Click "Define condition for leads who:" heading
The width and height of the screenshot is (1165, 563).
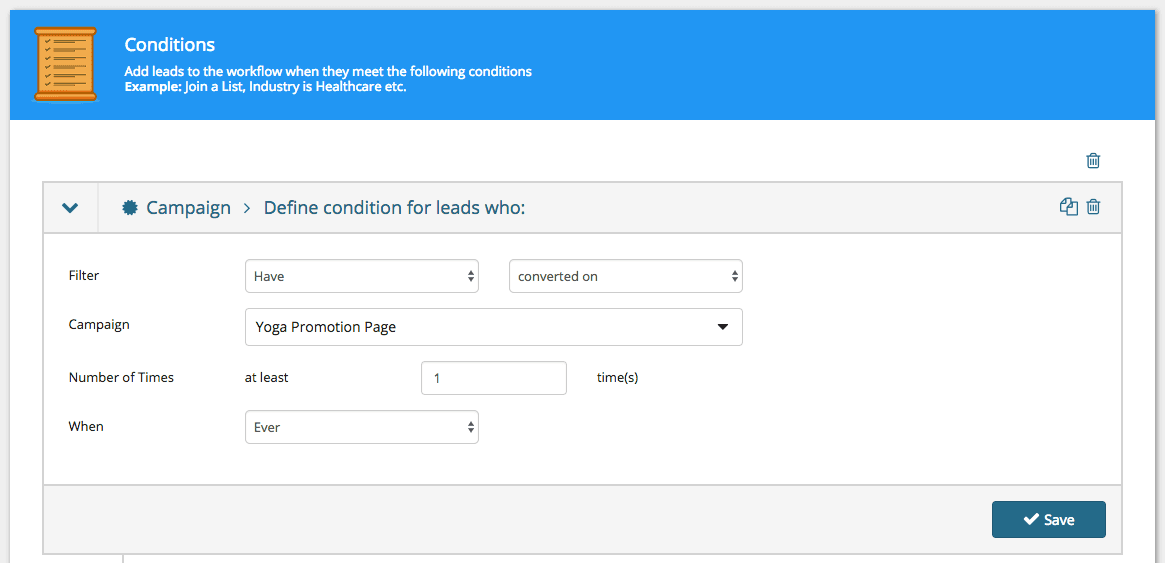tap(394, 208)
